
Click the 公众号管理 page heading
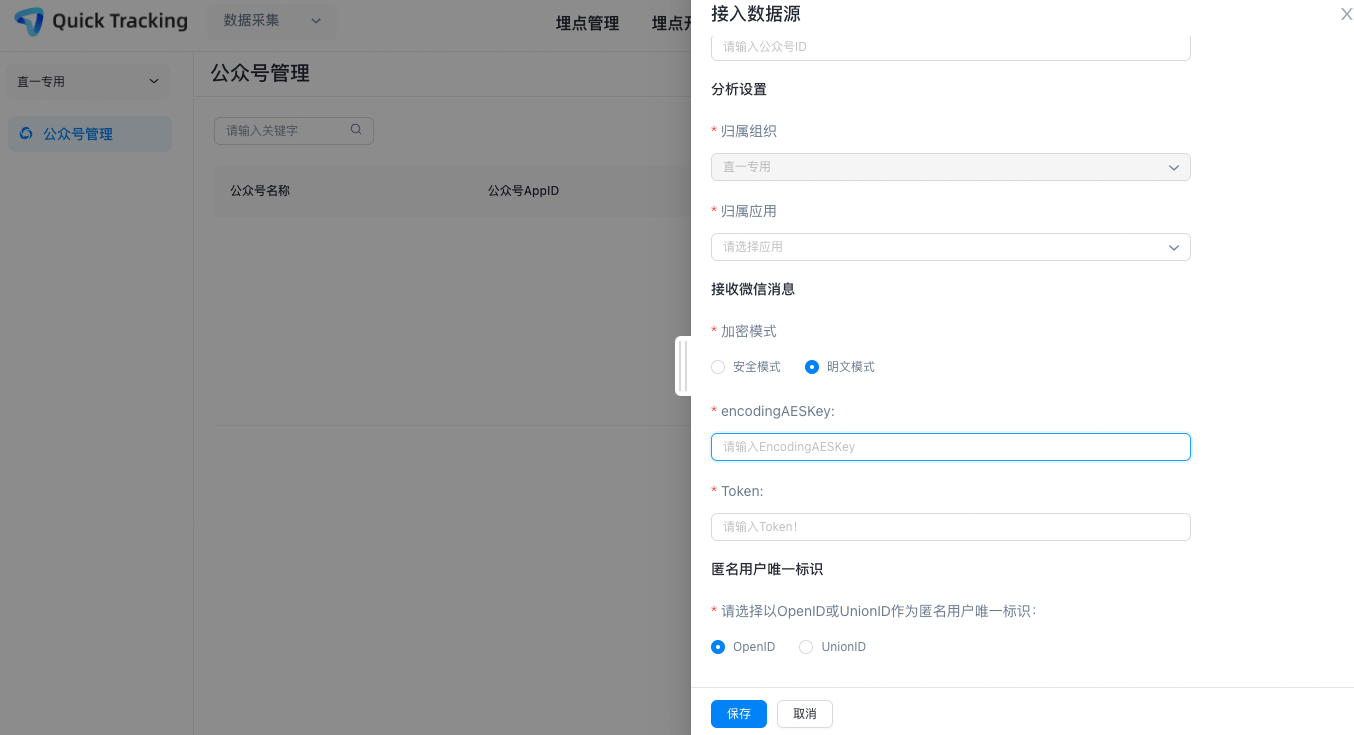click(260, 73)
